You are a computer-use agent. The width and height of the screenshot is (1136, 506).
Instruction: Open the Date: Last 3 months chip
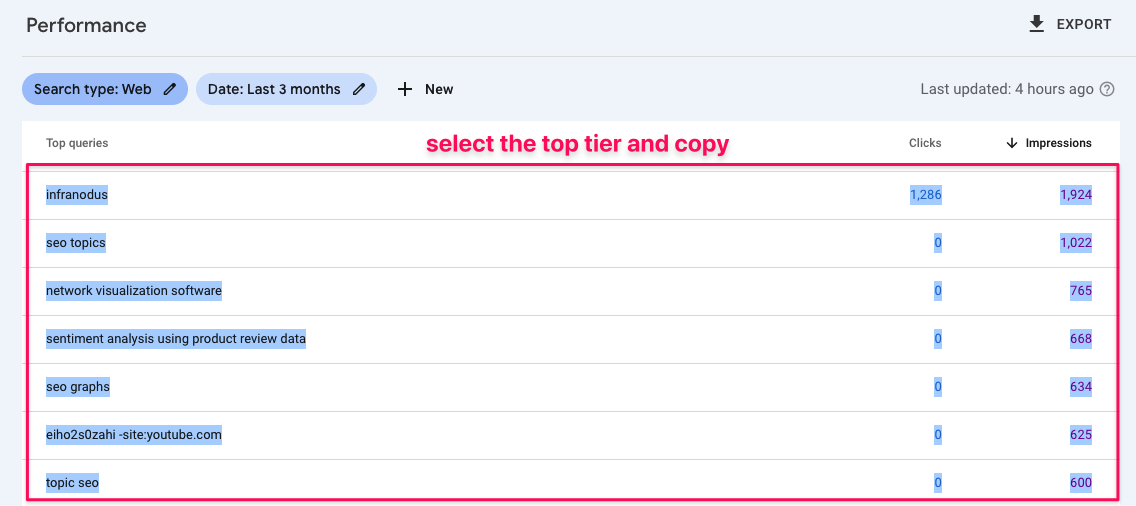(286, 89)
